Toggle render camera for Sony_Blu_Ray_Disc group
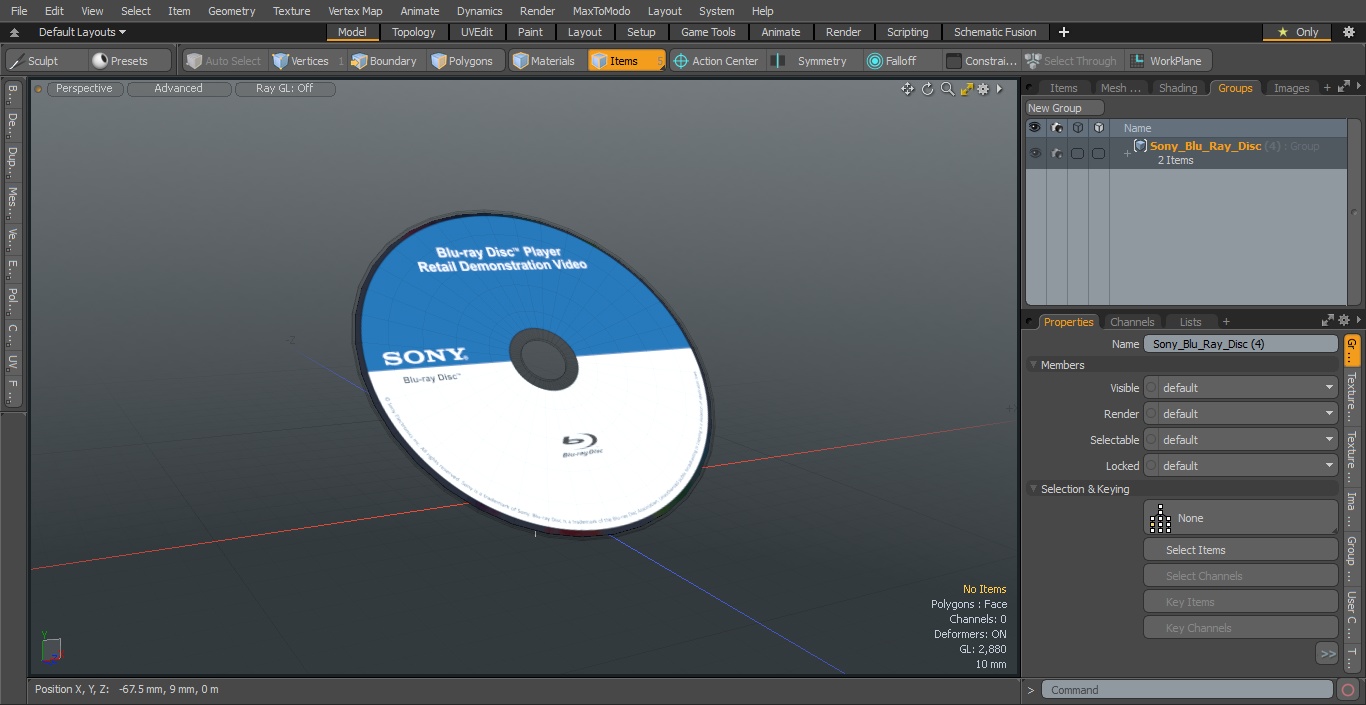The height and width of the screenshot is (705, 1366). 1056,153
